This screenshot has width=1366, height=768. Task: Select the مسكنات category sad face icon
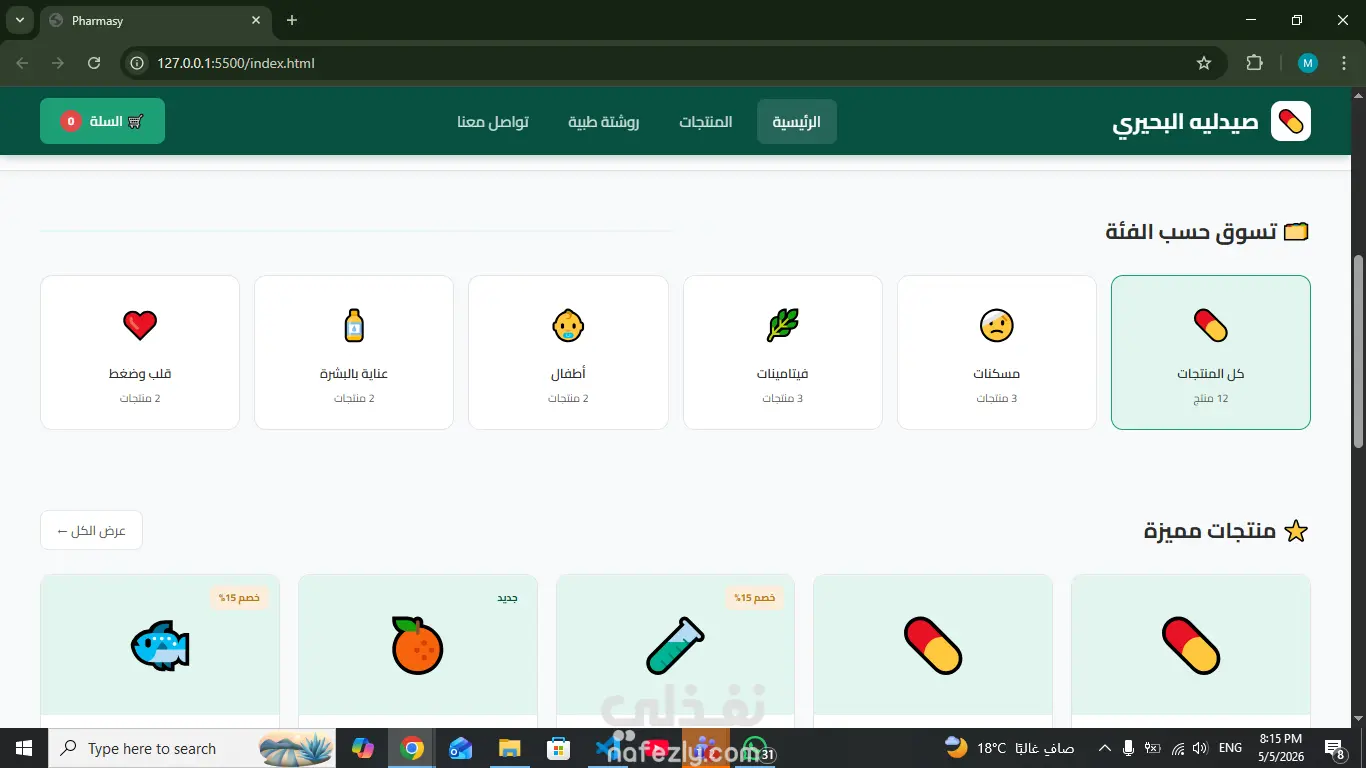tap(996, 325)
